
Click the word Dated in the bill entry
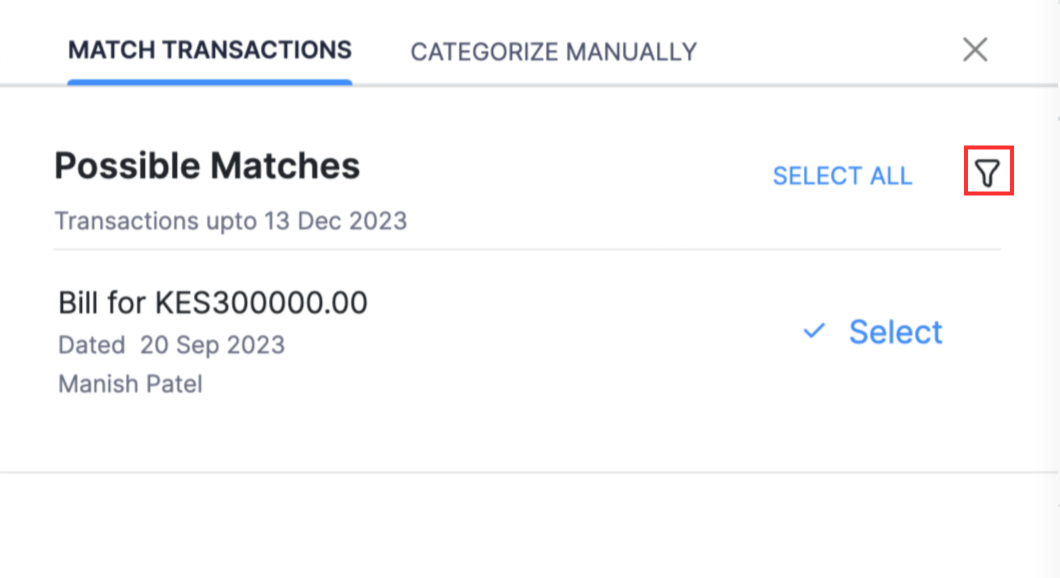[92, 345]
